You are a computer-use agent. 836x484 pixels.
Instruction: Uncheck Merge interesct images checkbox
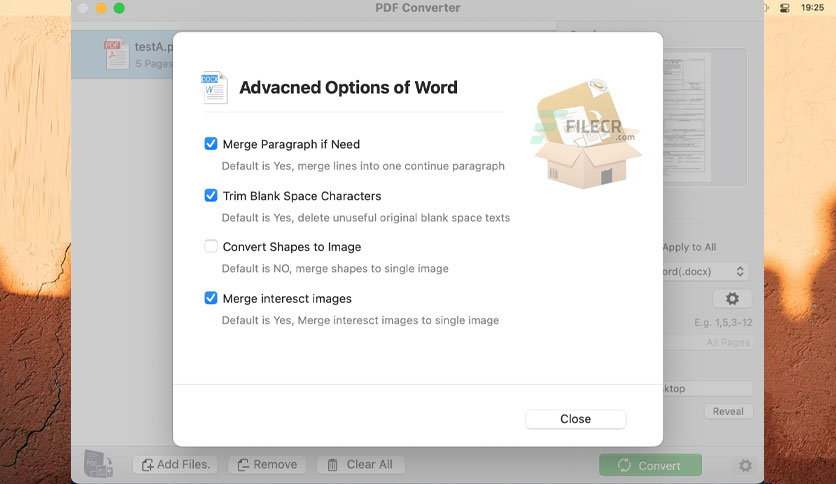click(211, 298)
